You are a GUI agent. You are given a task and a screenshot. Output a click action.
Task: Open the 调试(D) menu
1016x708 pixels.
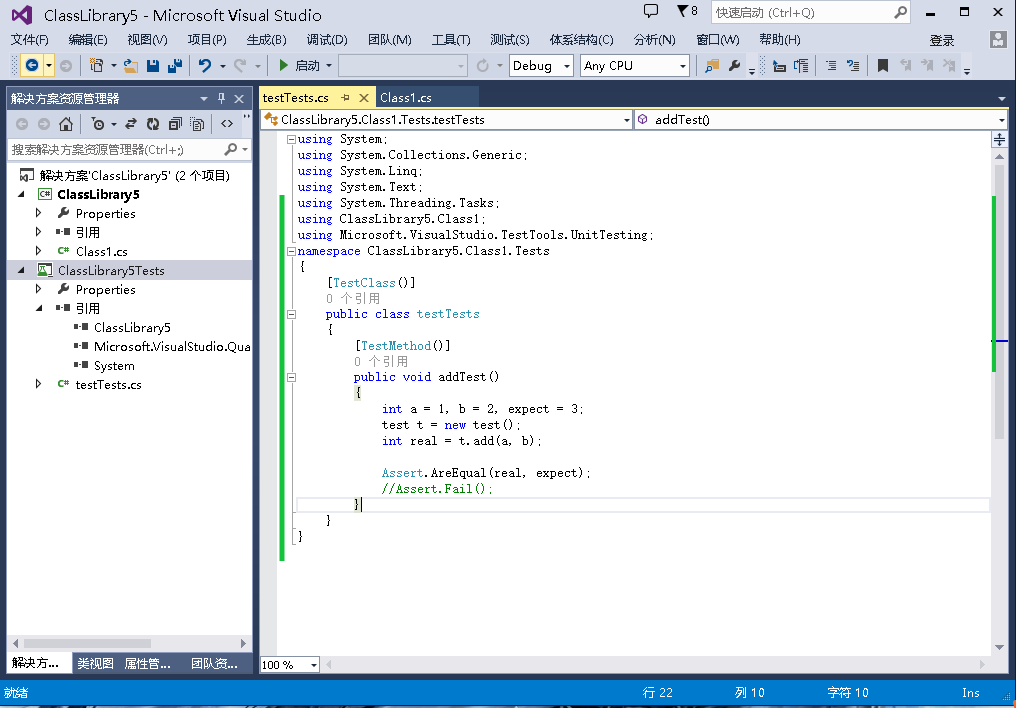click(x=327, y=40)
